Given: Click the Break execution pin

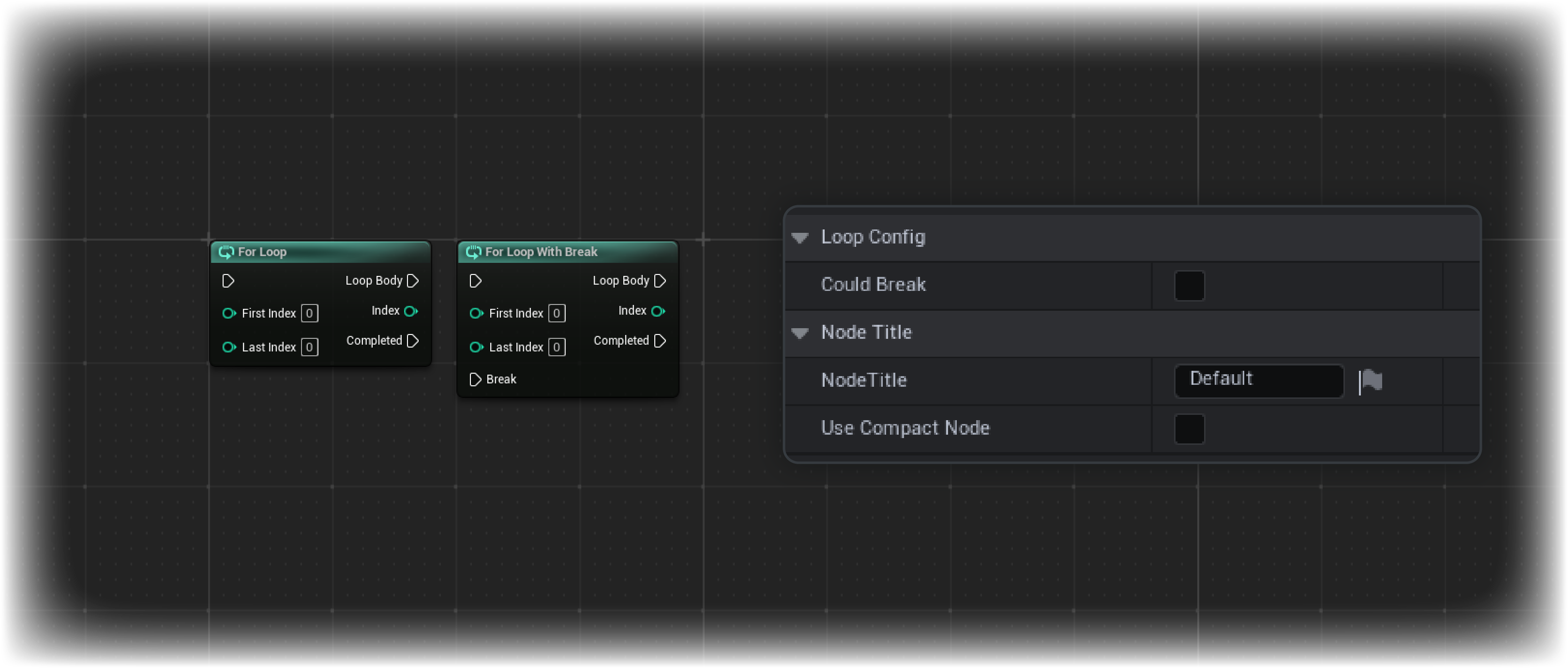Looking at the screenshot, I should tap(476, 379).
